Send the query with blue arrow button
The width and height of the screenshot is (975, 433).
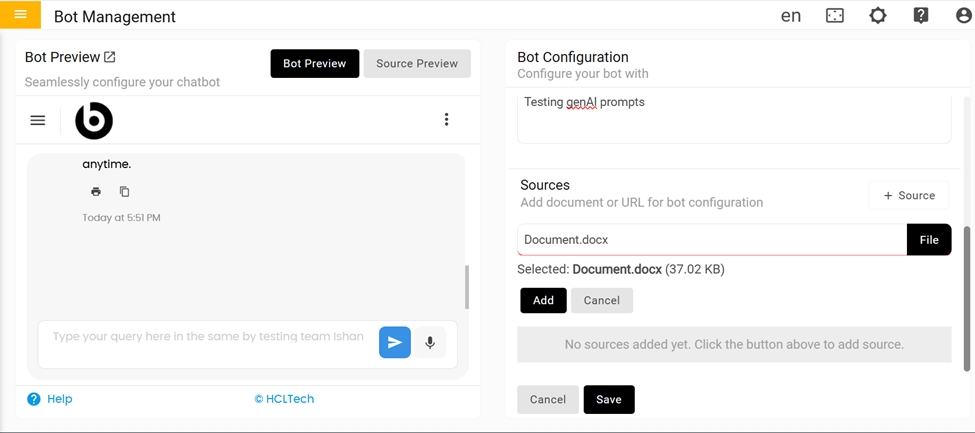(394, 343)
